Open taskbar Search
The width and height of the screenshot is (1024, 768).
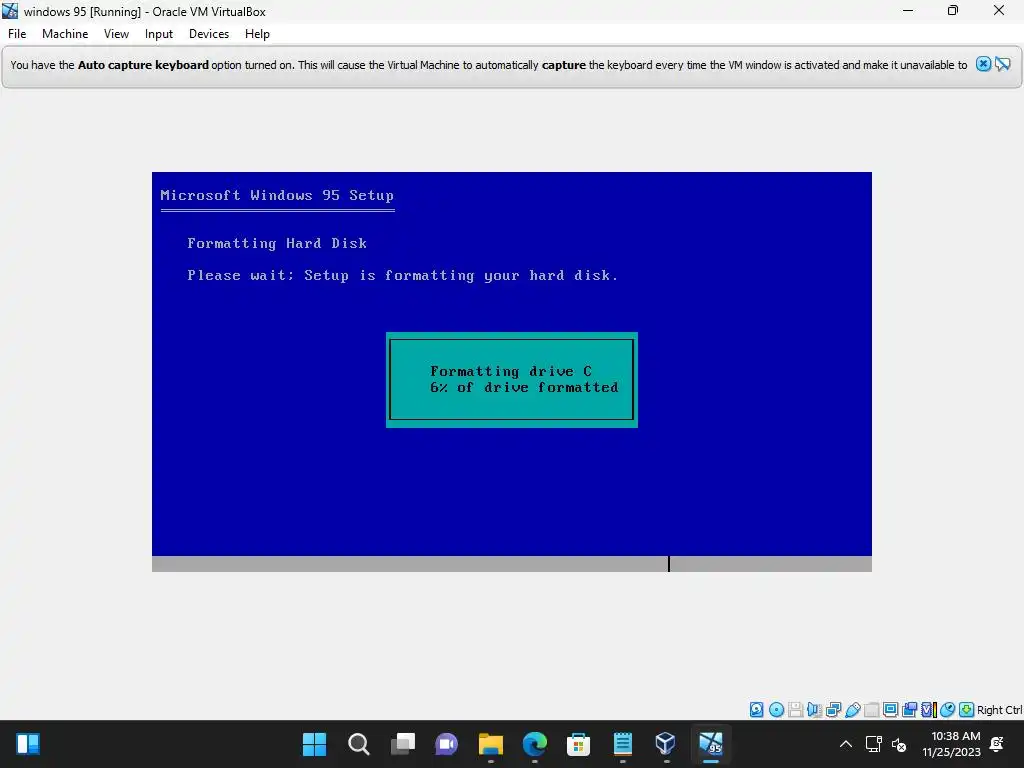click(359, 744)
